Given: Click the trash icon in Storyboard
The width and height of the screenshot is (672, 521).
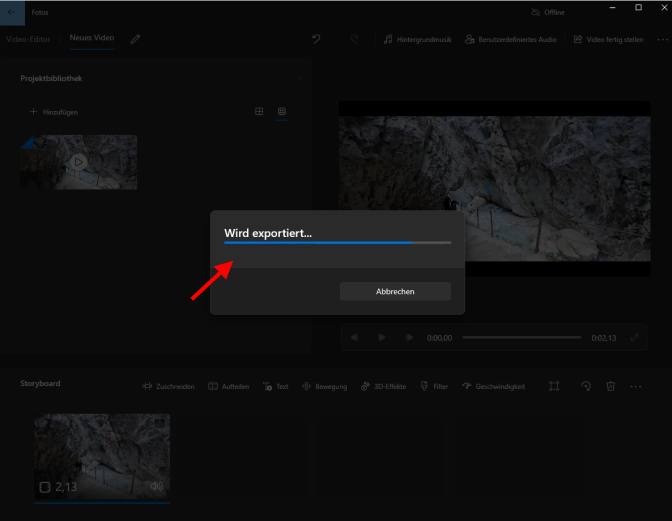Looking at the screenshot, I should [610, 386].
